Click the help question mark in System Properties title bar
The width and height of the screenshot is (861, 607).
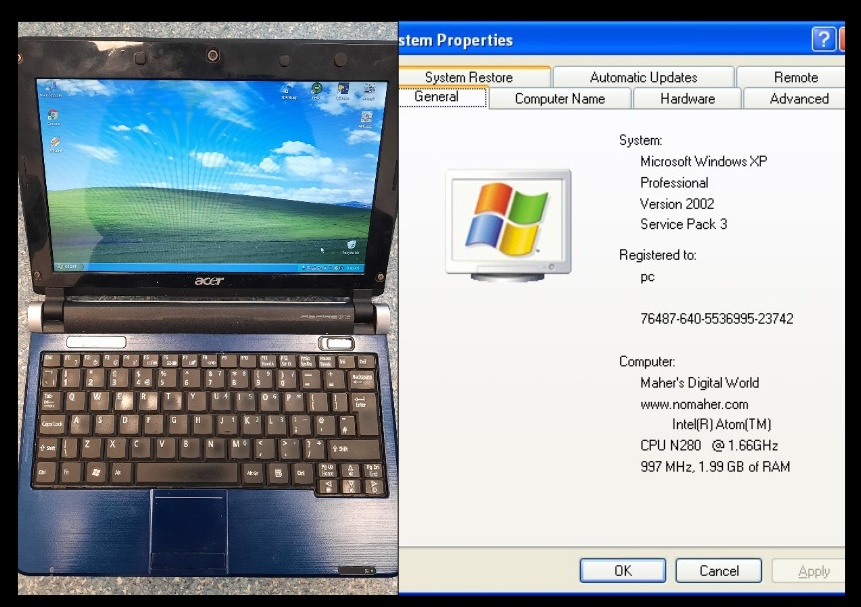(x=823, y=40)
